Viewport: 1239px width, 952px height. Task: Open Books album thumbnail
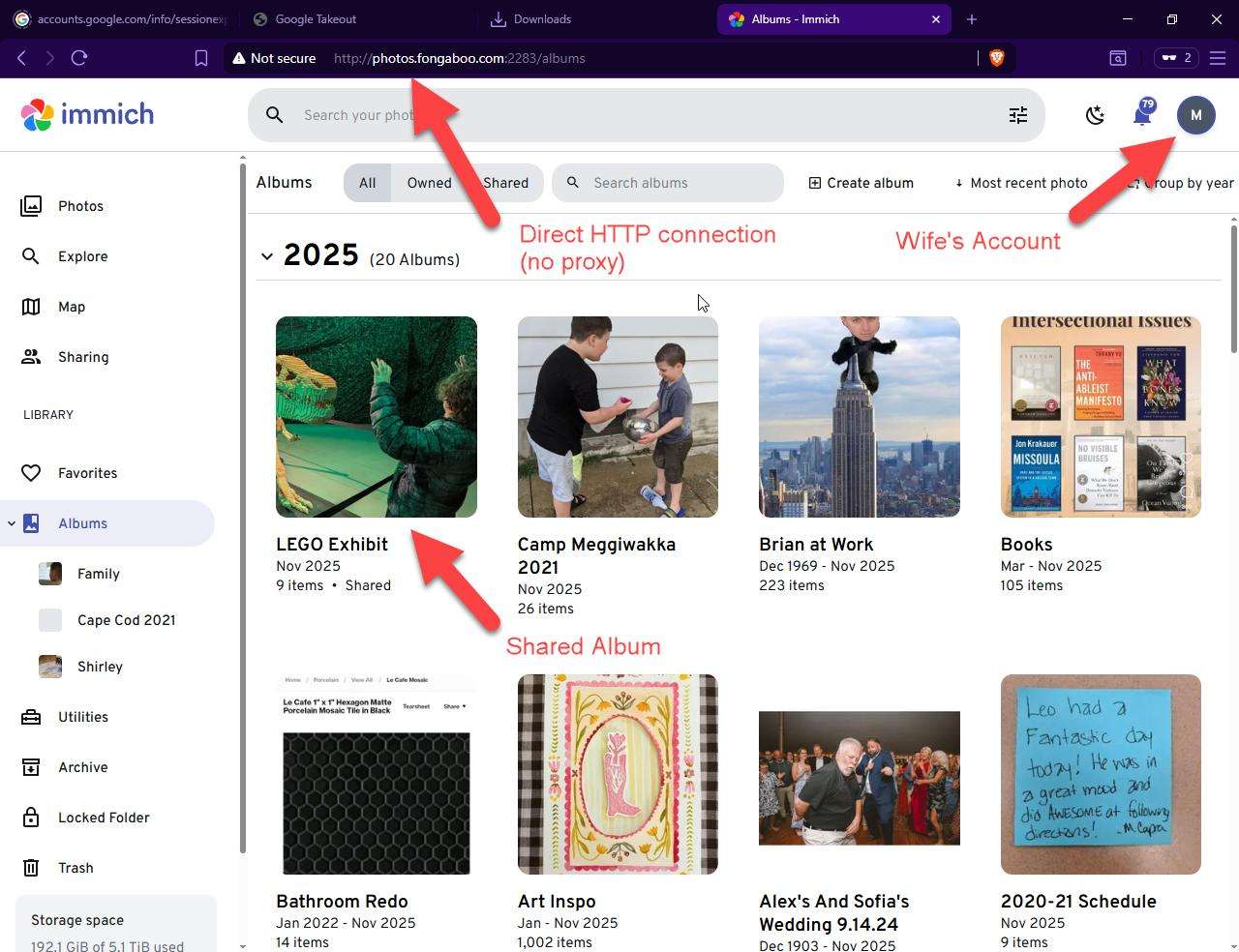click(1101, 417)
